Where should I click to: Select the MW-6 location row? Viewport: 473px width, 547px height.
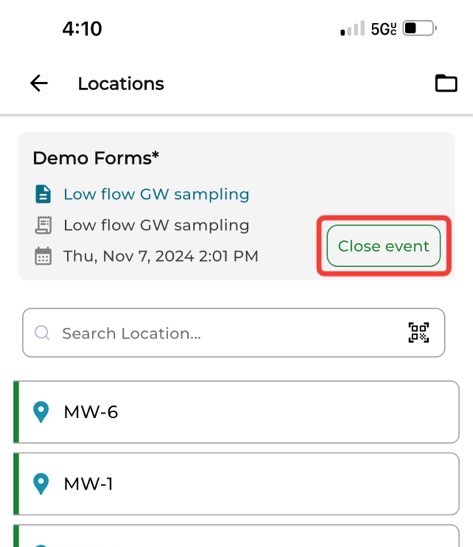pos(236,412)
